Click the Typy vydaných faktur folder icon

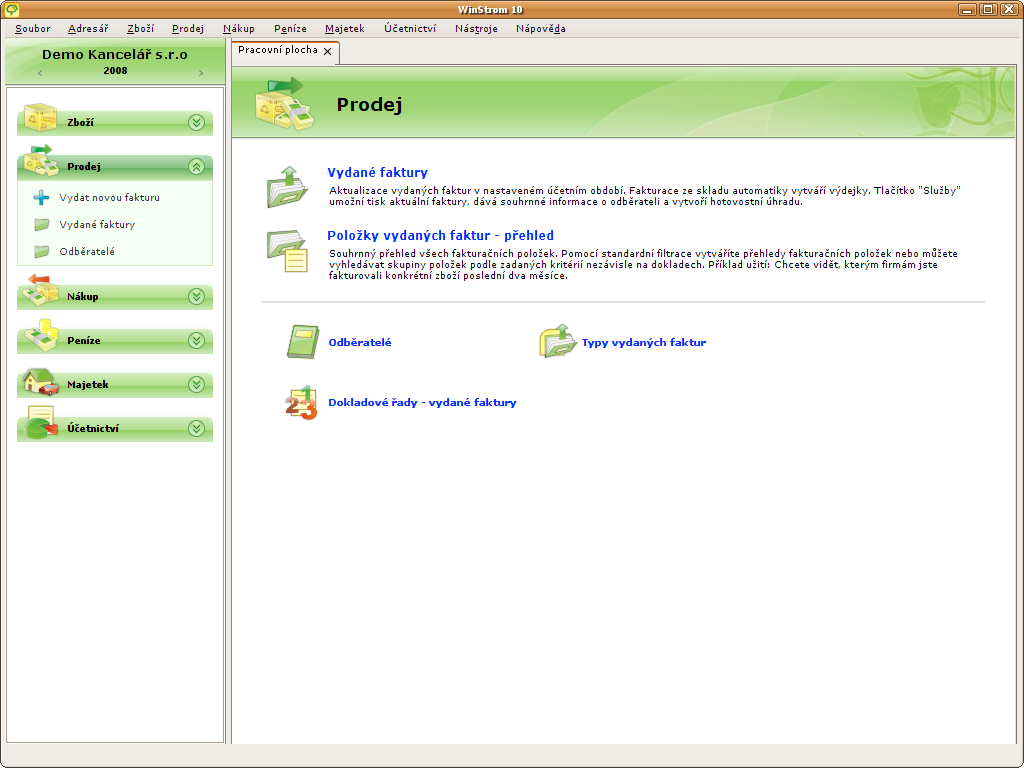(555, 342)
